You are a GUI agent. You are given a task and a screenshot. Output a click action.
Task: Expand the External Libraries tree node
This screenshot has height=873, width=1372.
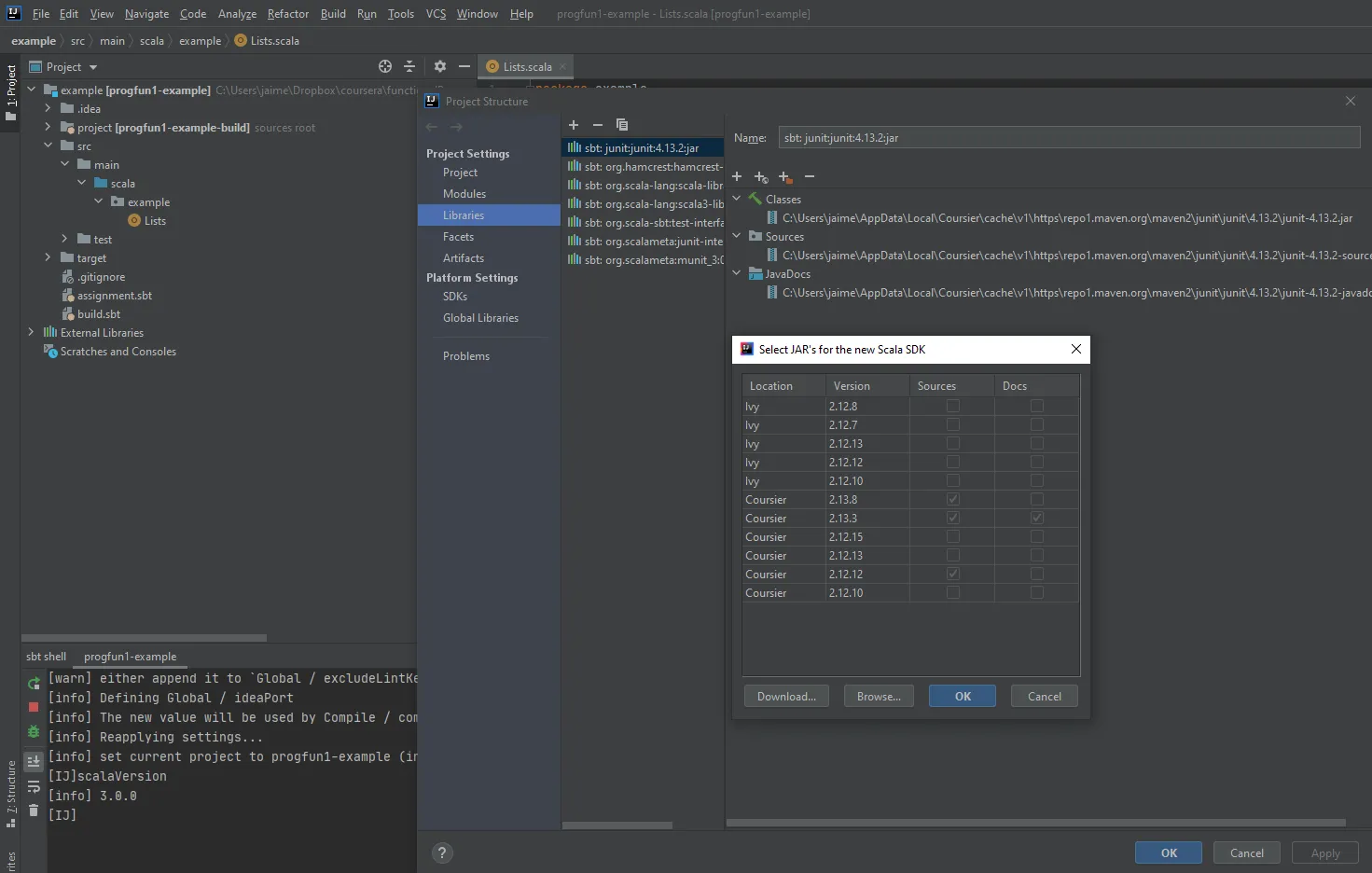click(x=31, y=332)
